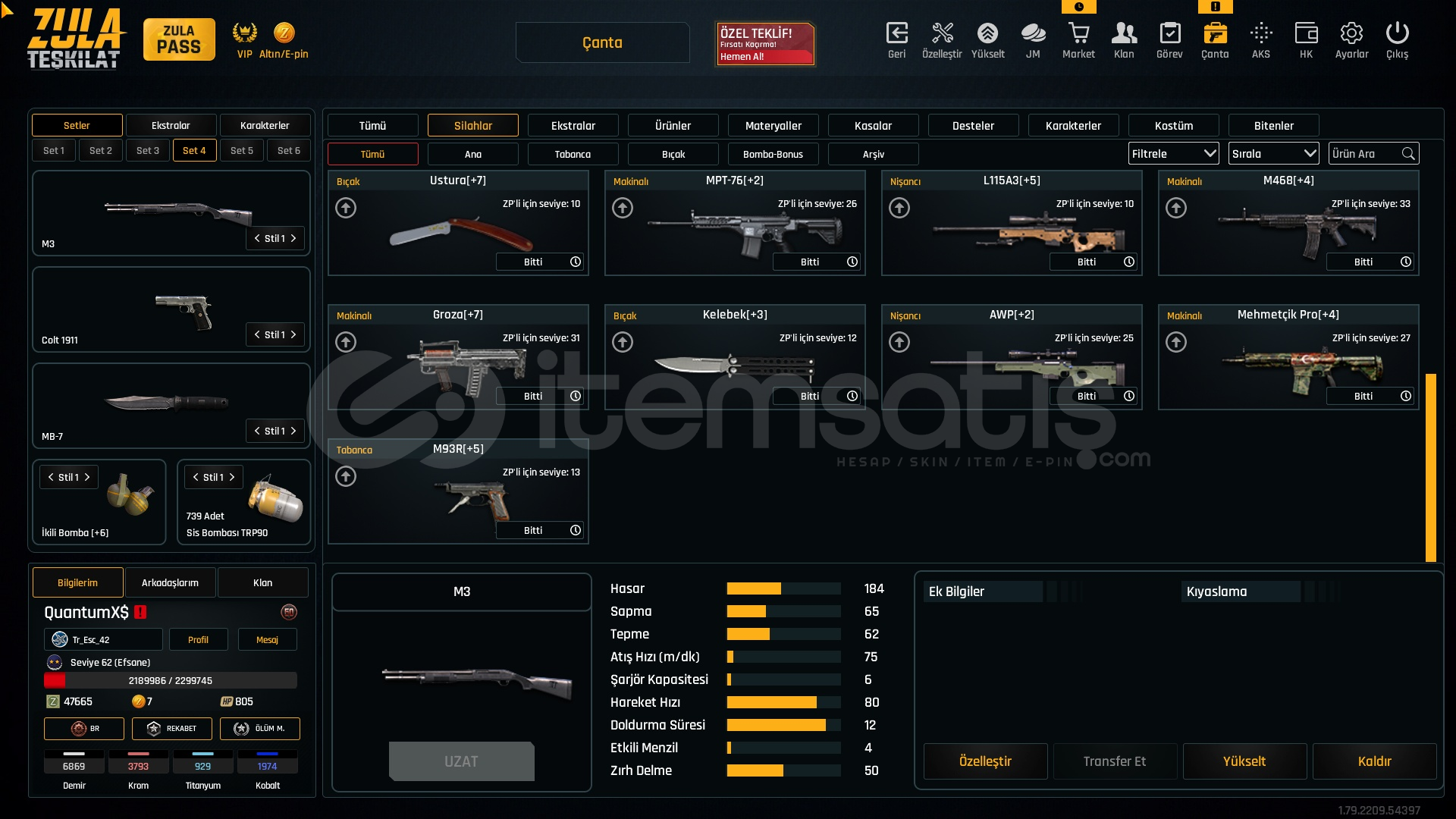Click the Ürün Ara search field
Viewport: 1456px width, 819px height.
pos(1363,153)
